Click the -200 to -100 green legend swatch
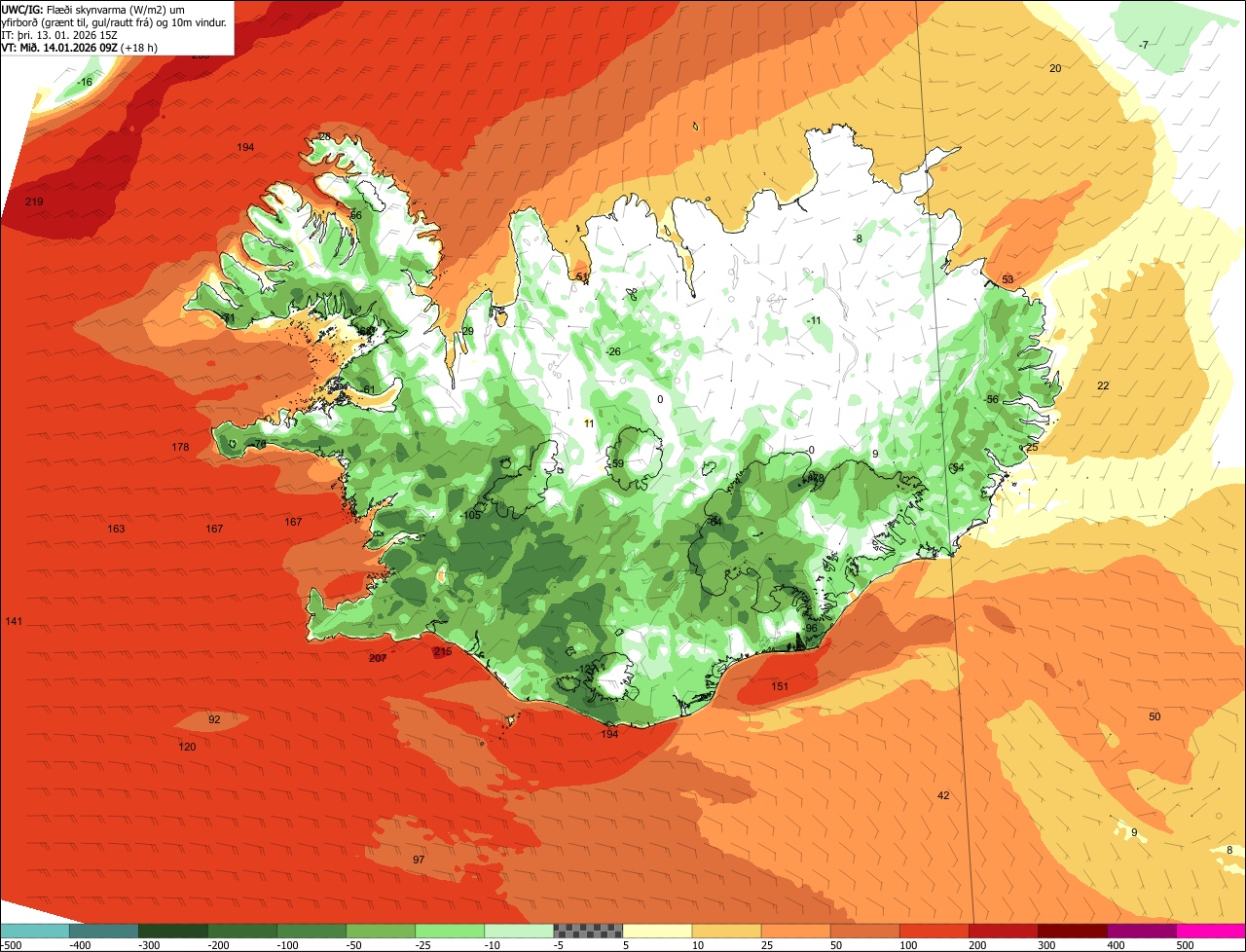The width and height of the screenshot is (1246, 952). point(241,931)
